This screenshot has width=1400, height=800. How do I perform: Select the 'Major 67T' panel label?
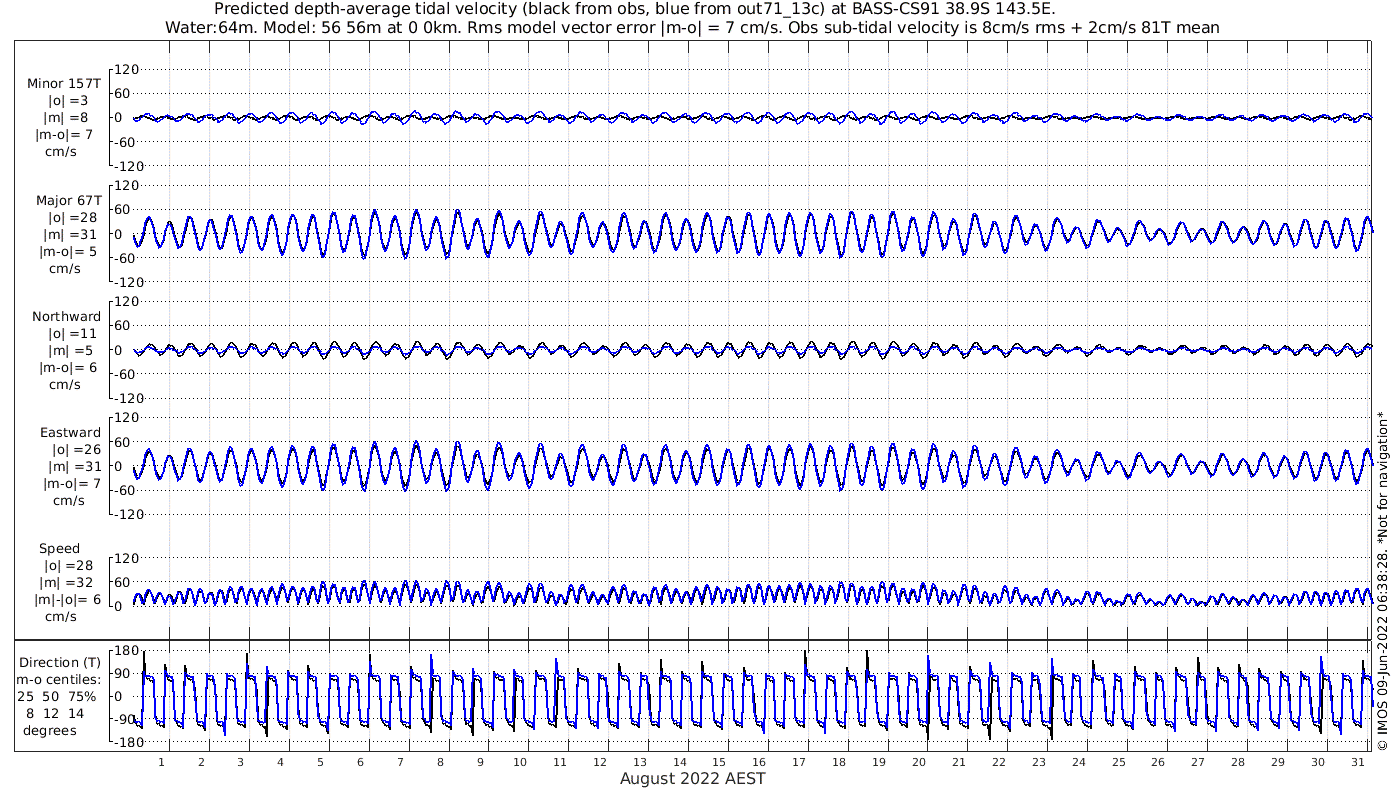(68, 201)
